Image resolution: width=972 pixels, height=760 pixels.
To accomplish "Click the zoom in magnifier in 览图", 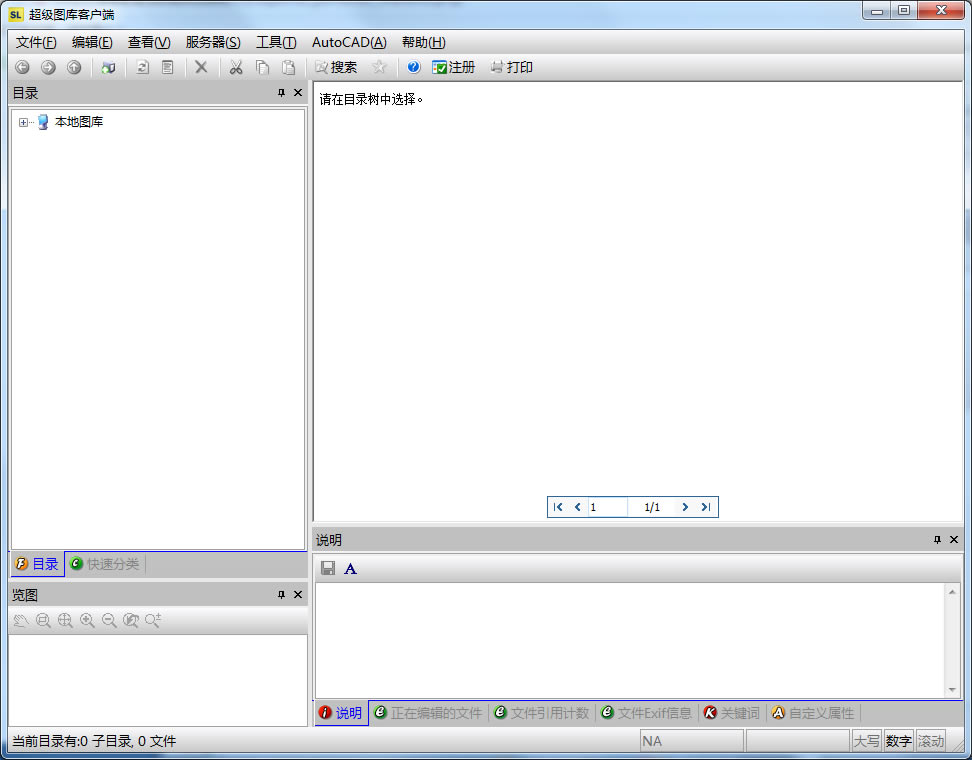I will (x=87, y=620).
